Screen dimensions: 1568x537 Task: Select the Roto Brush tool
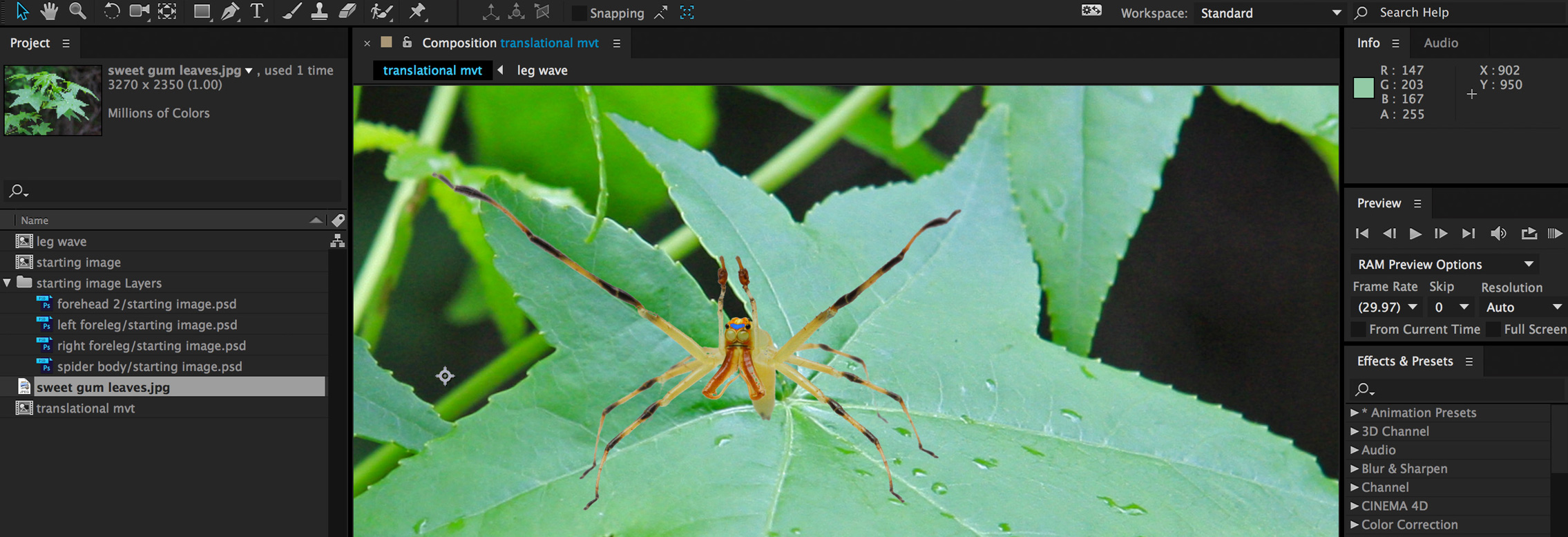tap(381, 11)
